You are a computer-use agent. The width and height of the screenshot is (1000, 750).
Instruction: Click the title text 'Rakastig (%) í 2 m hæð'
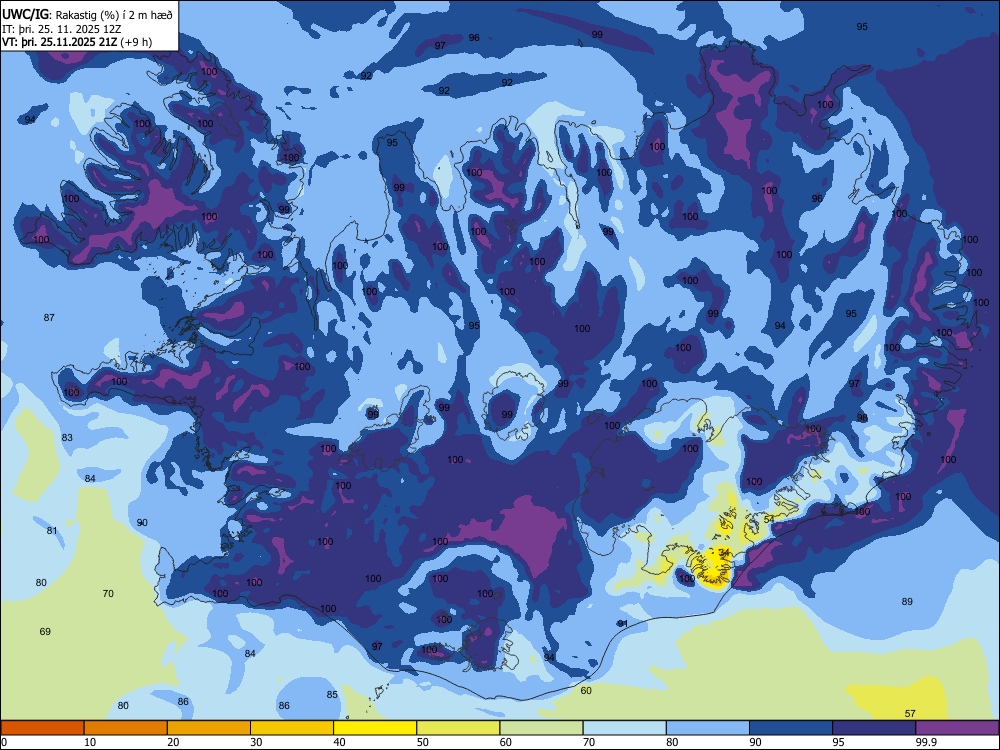115,15
